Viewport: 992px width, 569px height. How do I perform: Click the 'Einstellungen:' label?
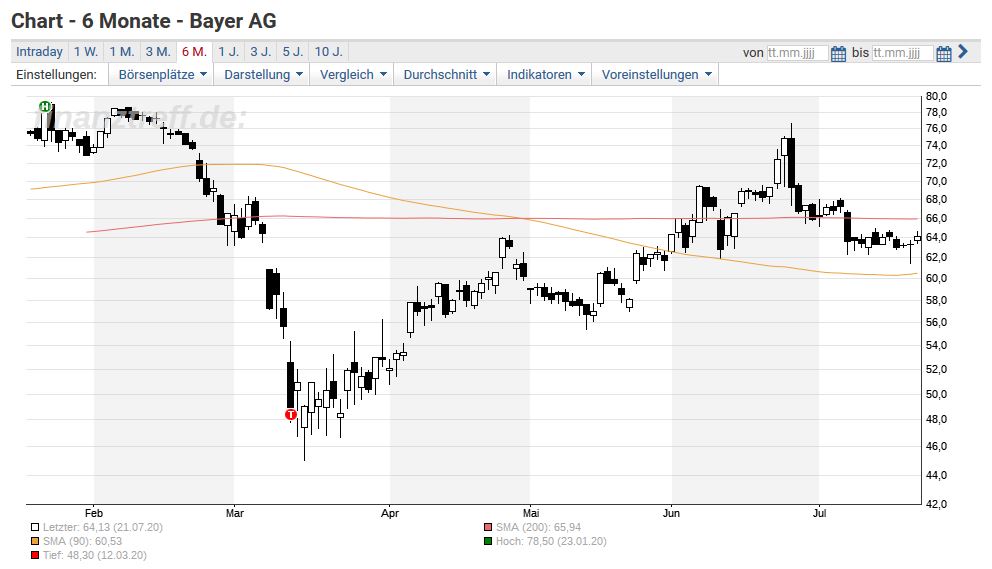pyautogui.click(x=56, y=75)
